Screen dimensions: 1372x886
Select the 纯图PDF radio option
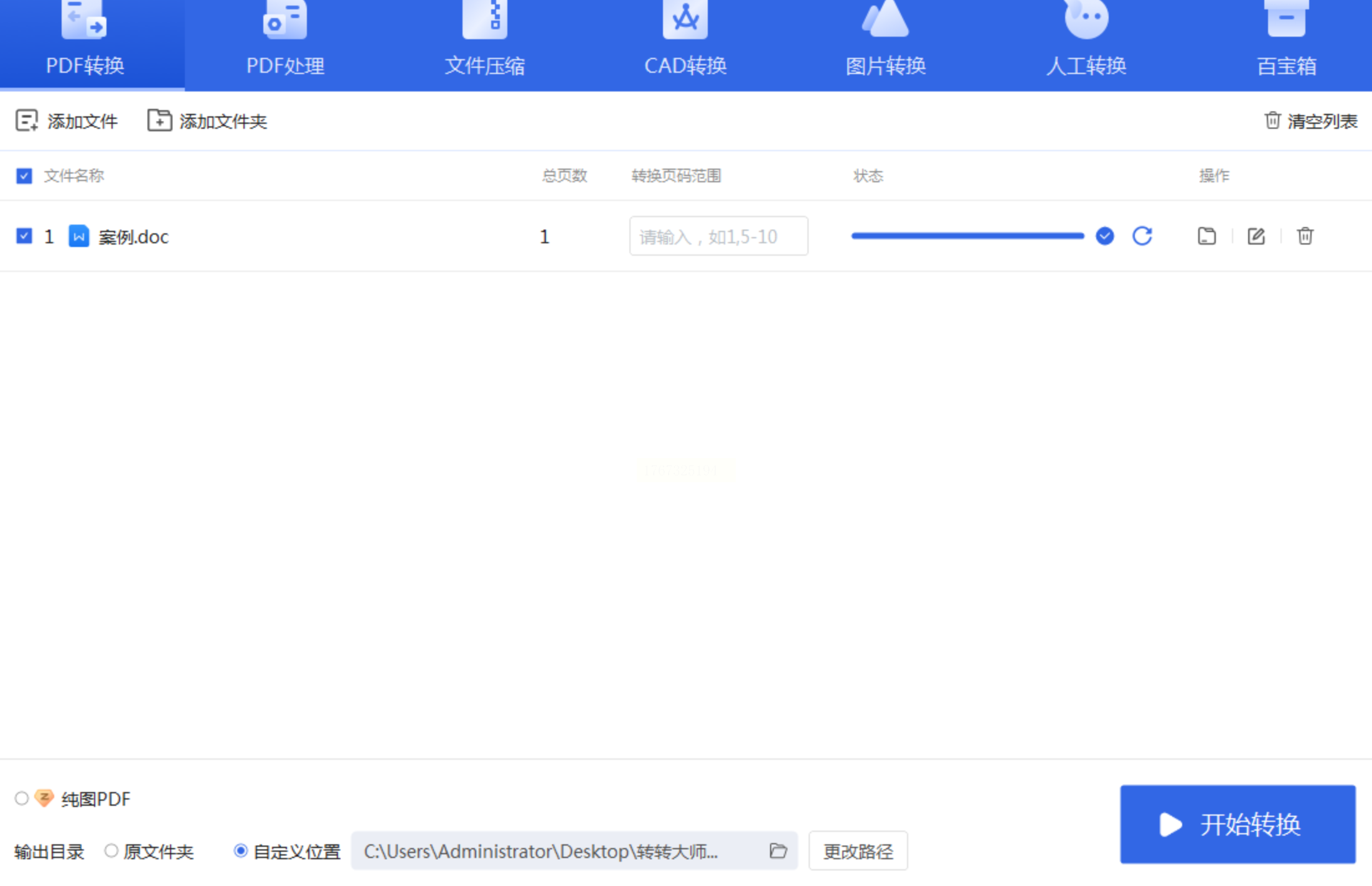click(x=22, y=798)
